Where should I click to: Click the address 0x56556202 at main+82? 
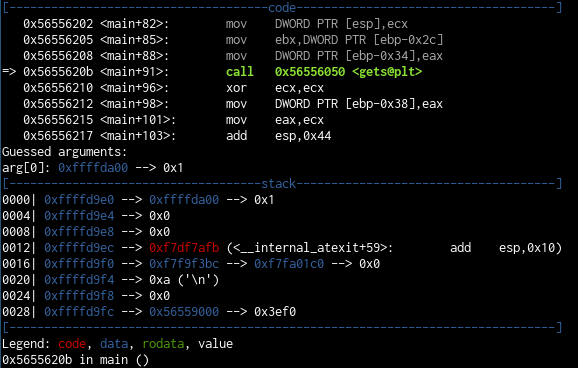click(58, 24)
